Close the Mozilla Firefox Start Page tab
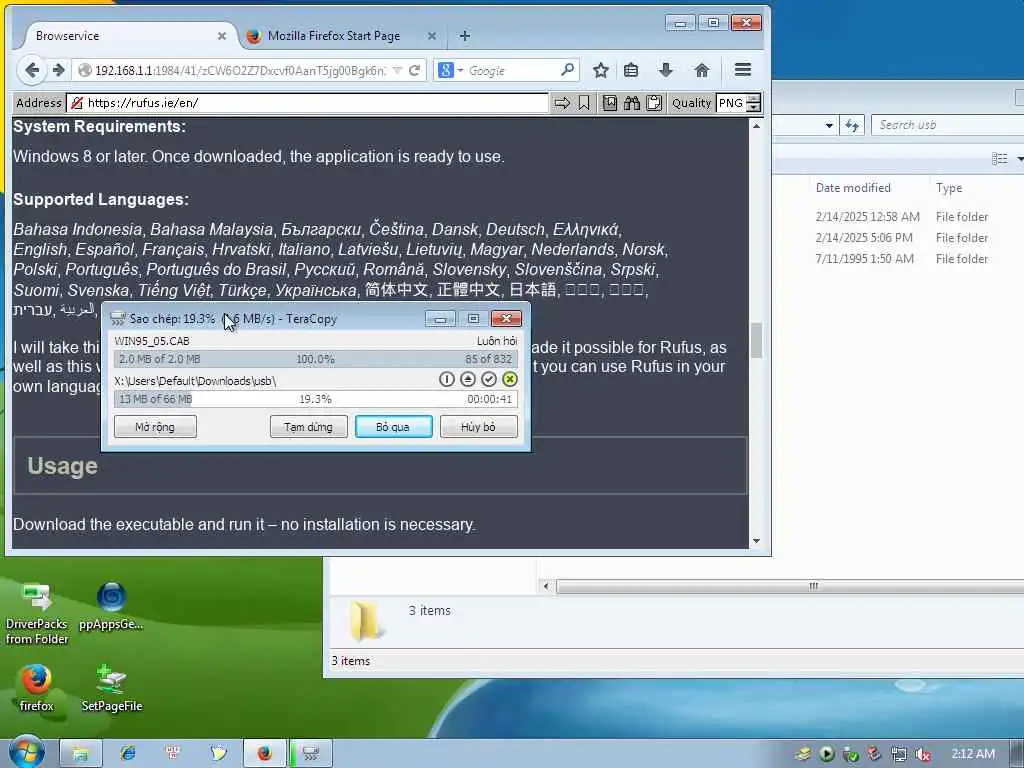The width and height of the screenshot is (1024, 768). point(432,36)
